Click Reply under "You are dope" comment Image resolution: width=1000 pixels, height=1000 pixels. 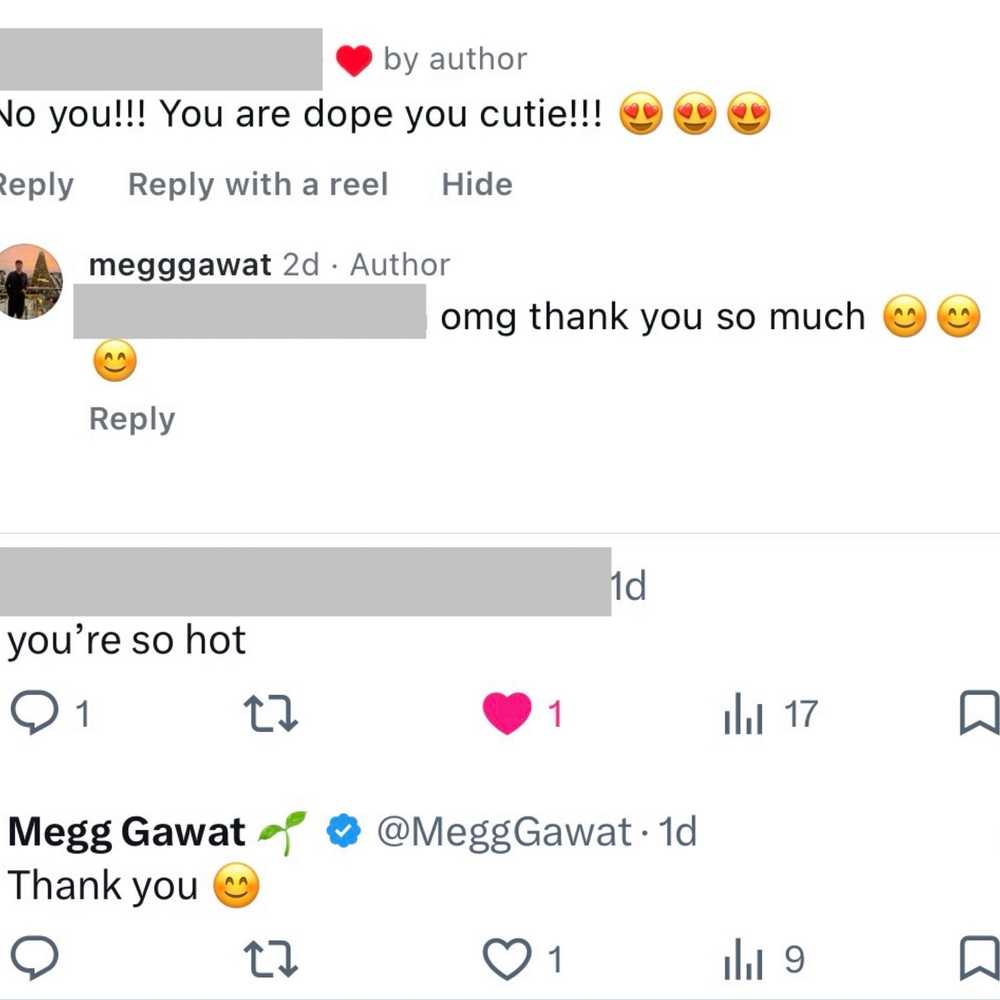[37, 185]
